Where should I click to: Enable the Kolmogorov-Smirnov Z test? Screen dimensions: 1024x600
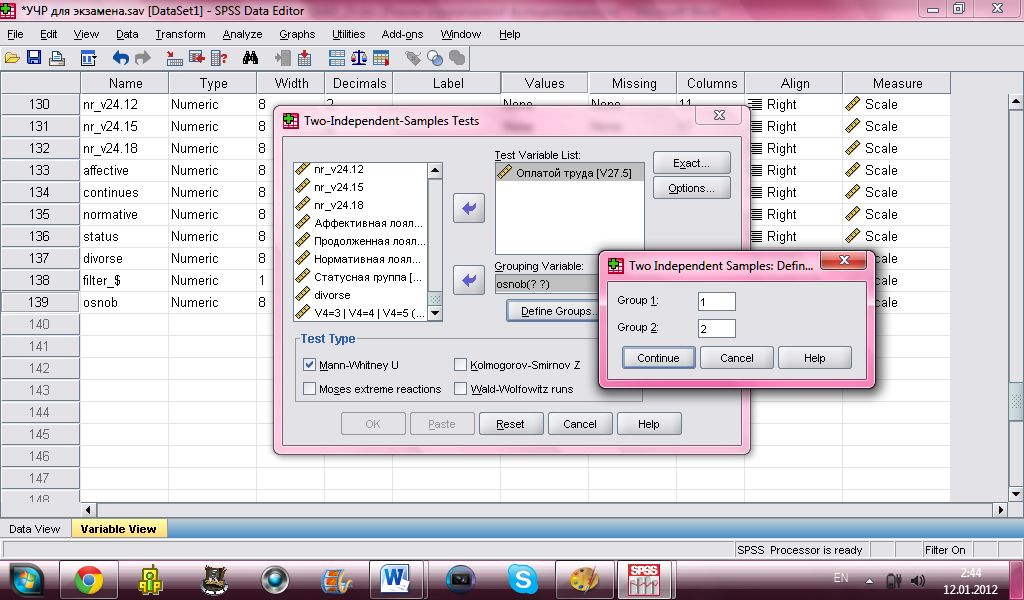[x=460, y=365]
